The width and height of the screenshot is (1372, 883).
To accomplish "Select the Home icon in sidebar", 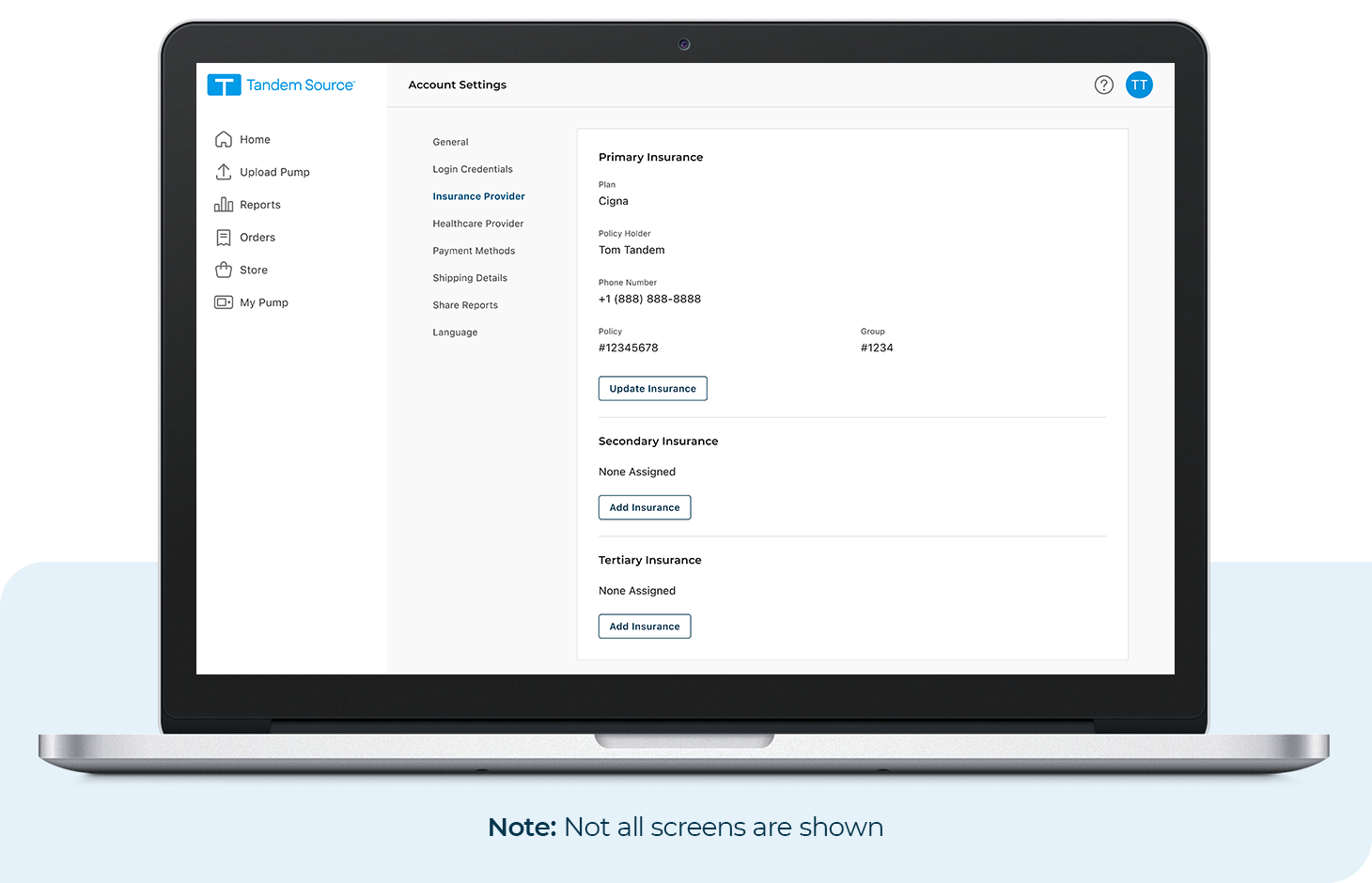I will pyautogui.click(x=224, y=139).
